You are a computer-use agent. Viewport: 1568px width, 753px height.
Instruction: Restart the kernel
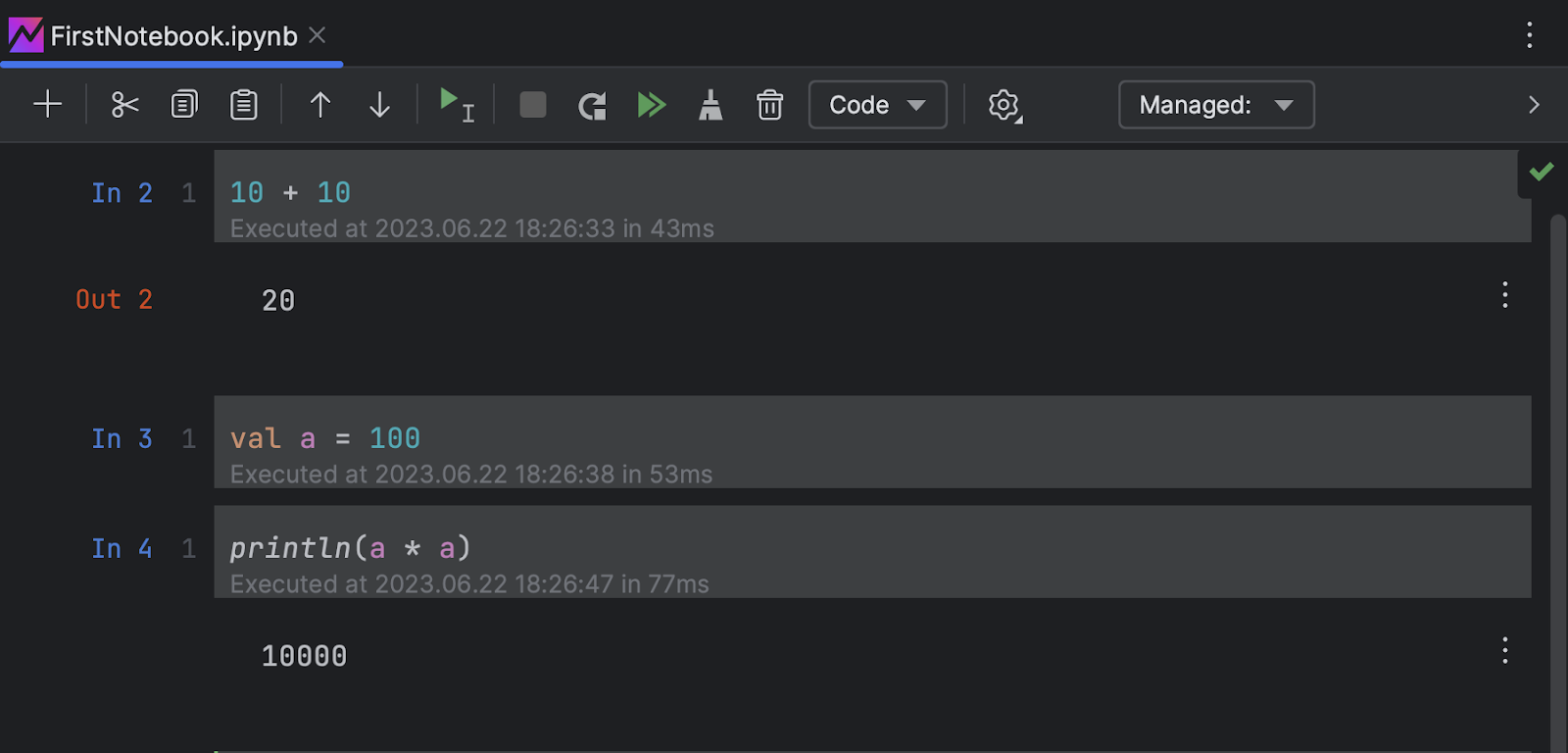(592, 105)
